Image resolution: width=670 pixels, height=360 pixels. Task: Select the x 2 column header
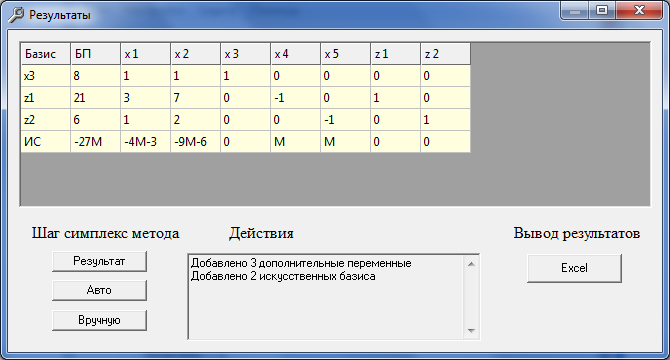[195, 54]
